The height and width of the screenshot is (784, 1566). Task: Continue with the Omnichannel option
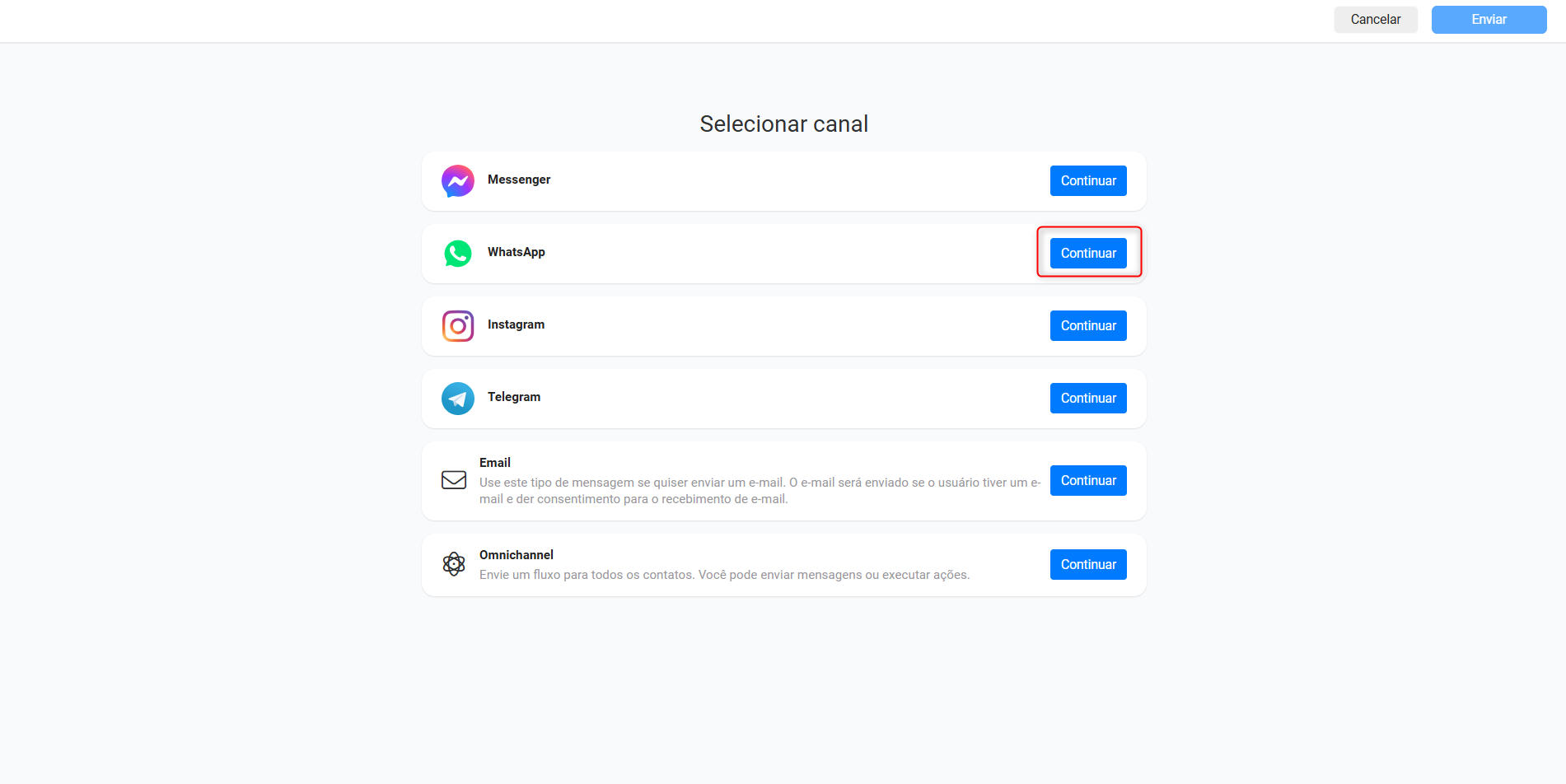coord(1088,565)
